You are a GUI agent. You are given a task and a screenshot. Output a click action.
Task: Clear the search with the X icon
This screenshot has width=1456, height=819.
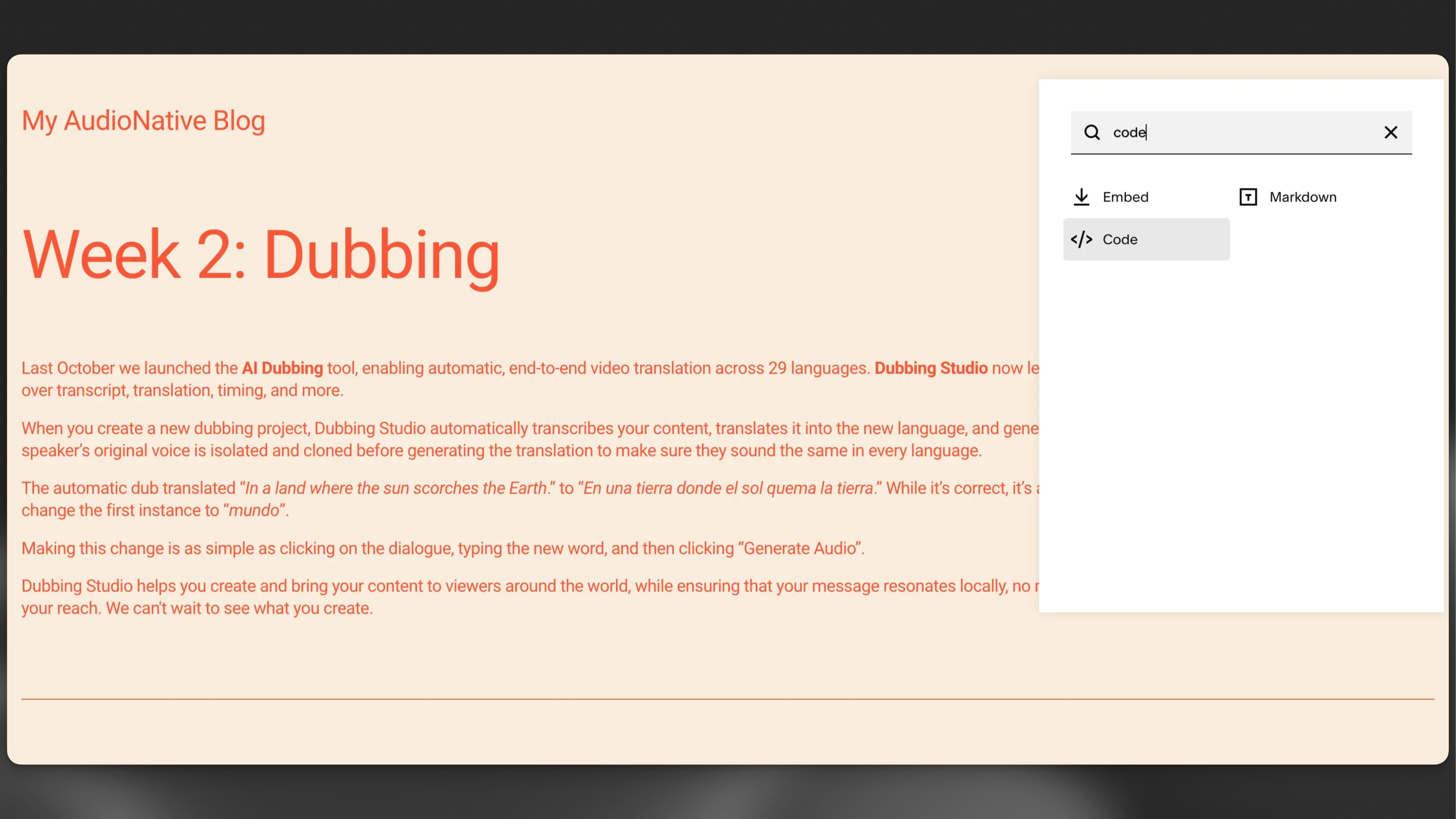pos(1390,132)
